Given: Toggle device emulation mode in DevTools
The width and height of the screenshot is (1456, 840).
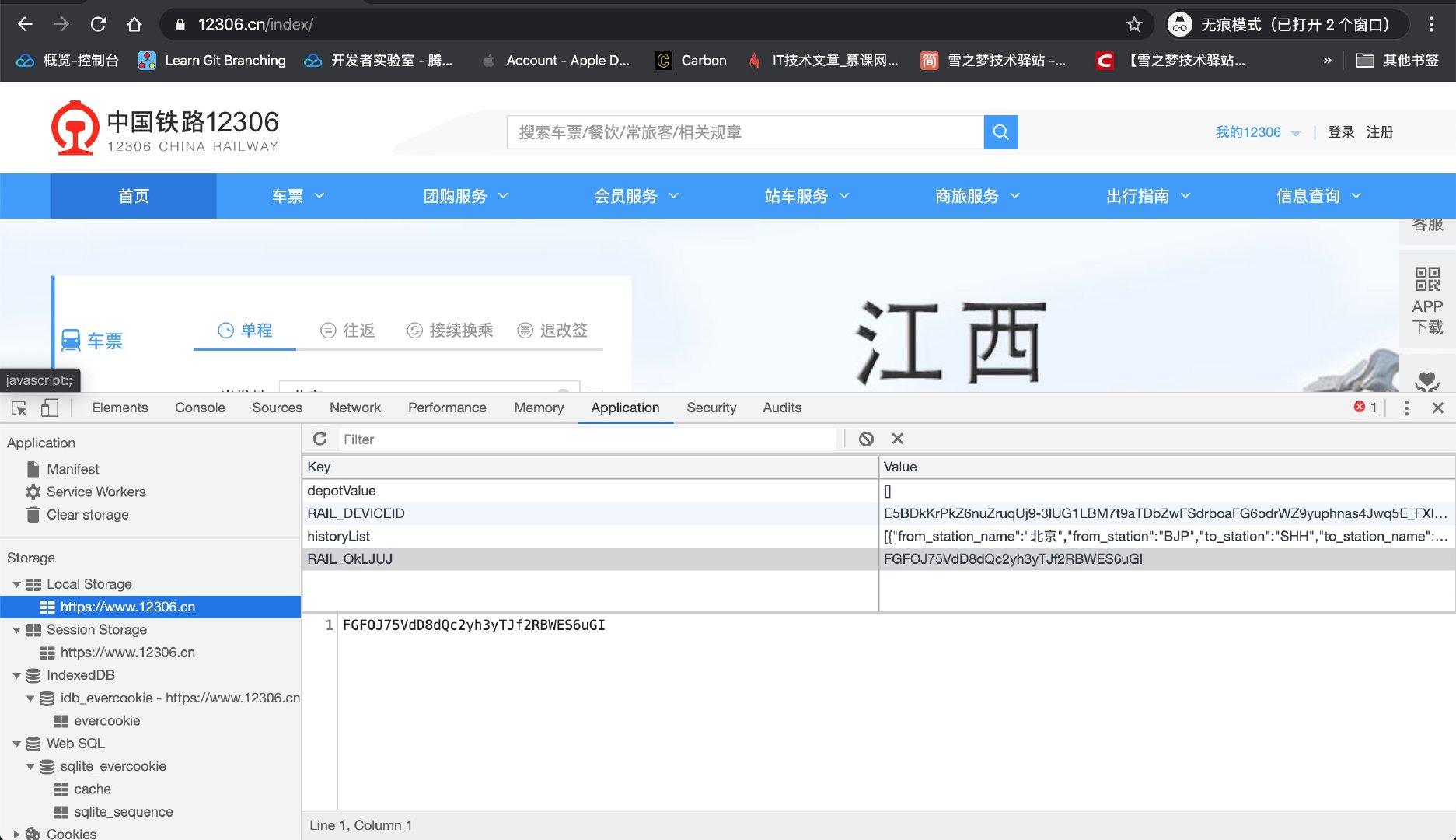Looking at the screenshot, I should tap(50, 408).
